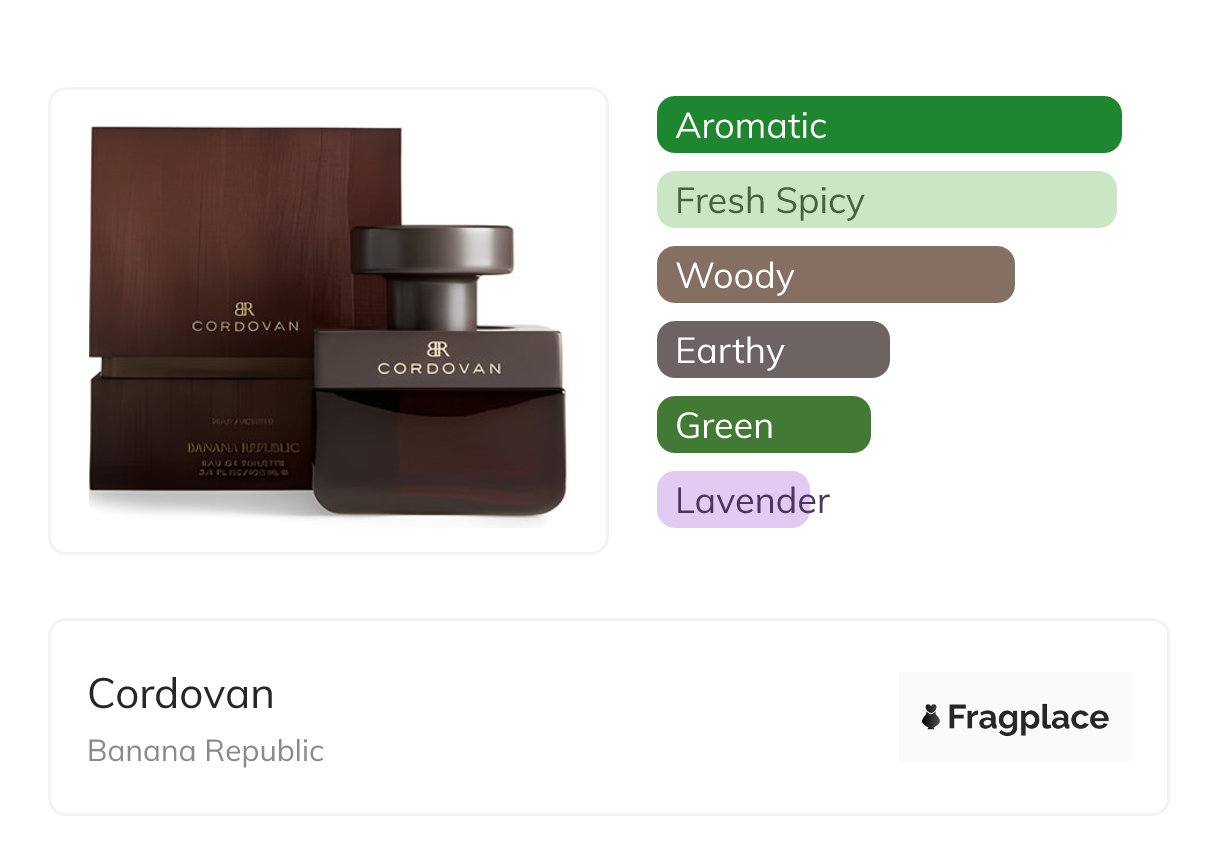This screenshot has height=864, width=1218.
Task: Click the Woody accord bar
Action: (836, 275)
